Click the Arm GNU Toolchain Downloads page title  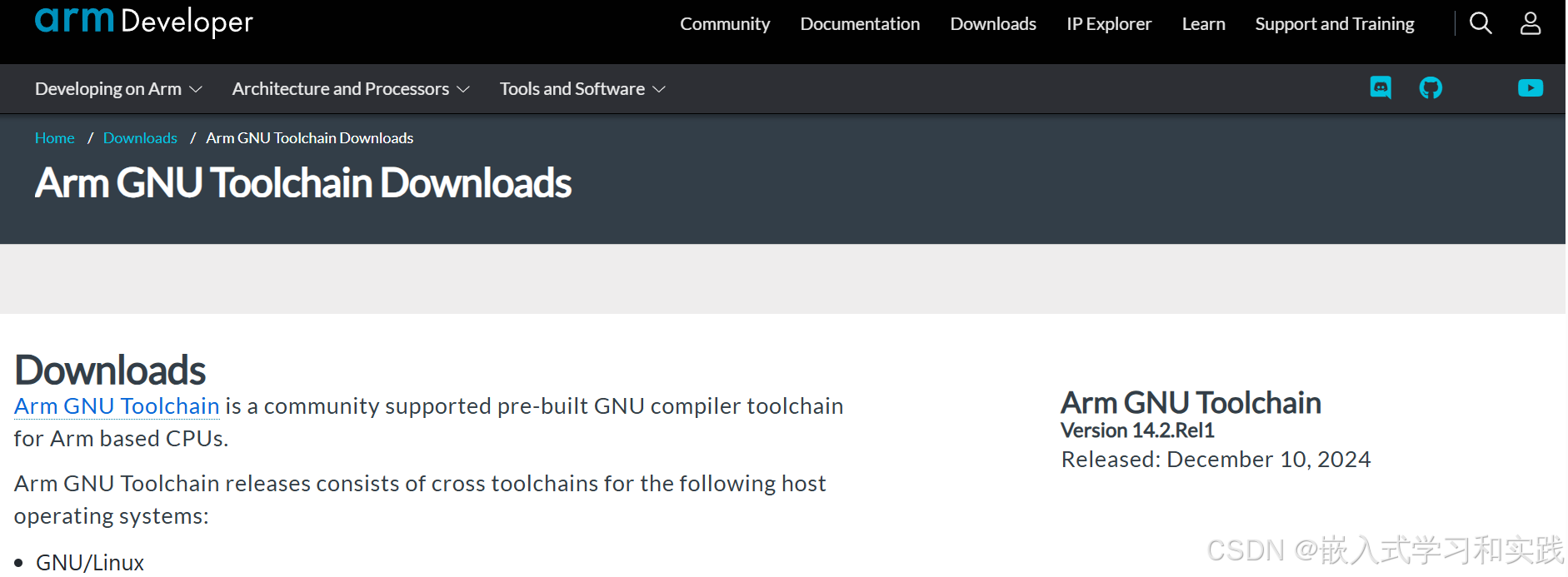click(x=303, y=183)
